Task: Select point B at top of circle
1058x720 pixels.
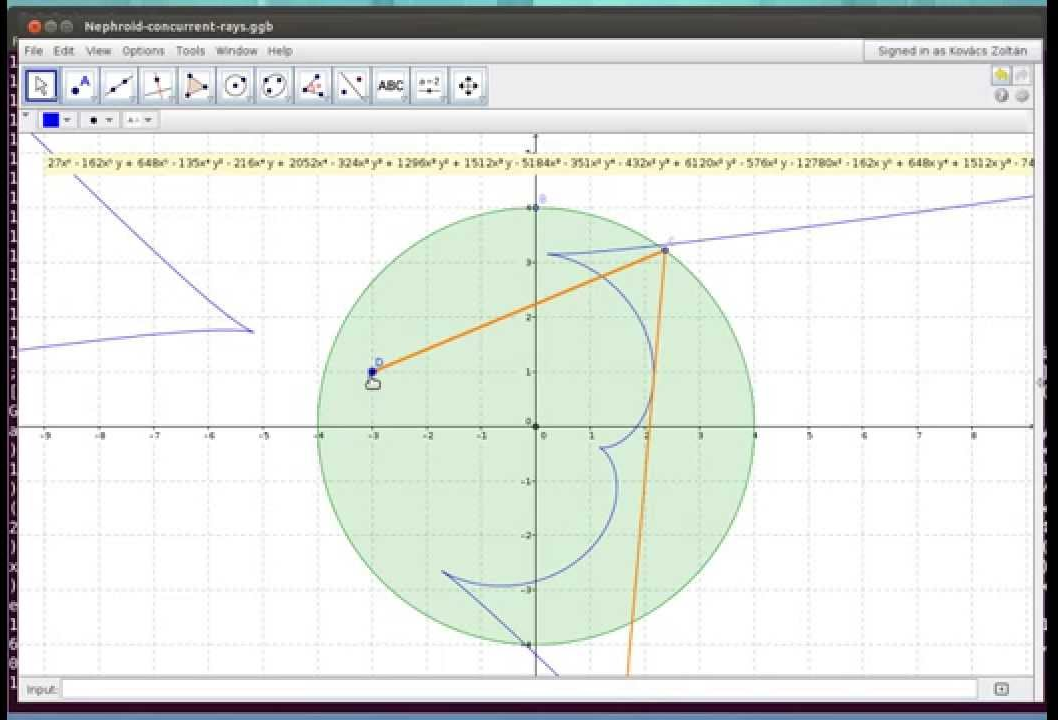Action: pos(536,208)
